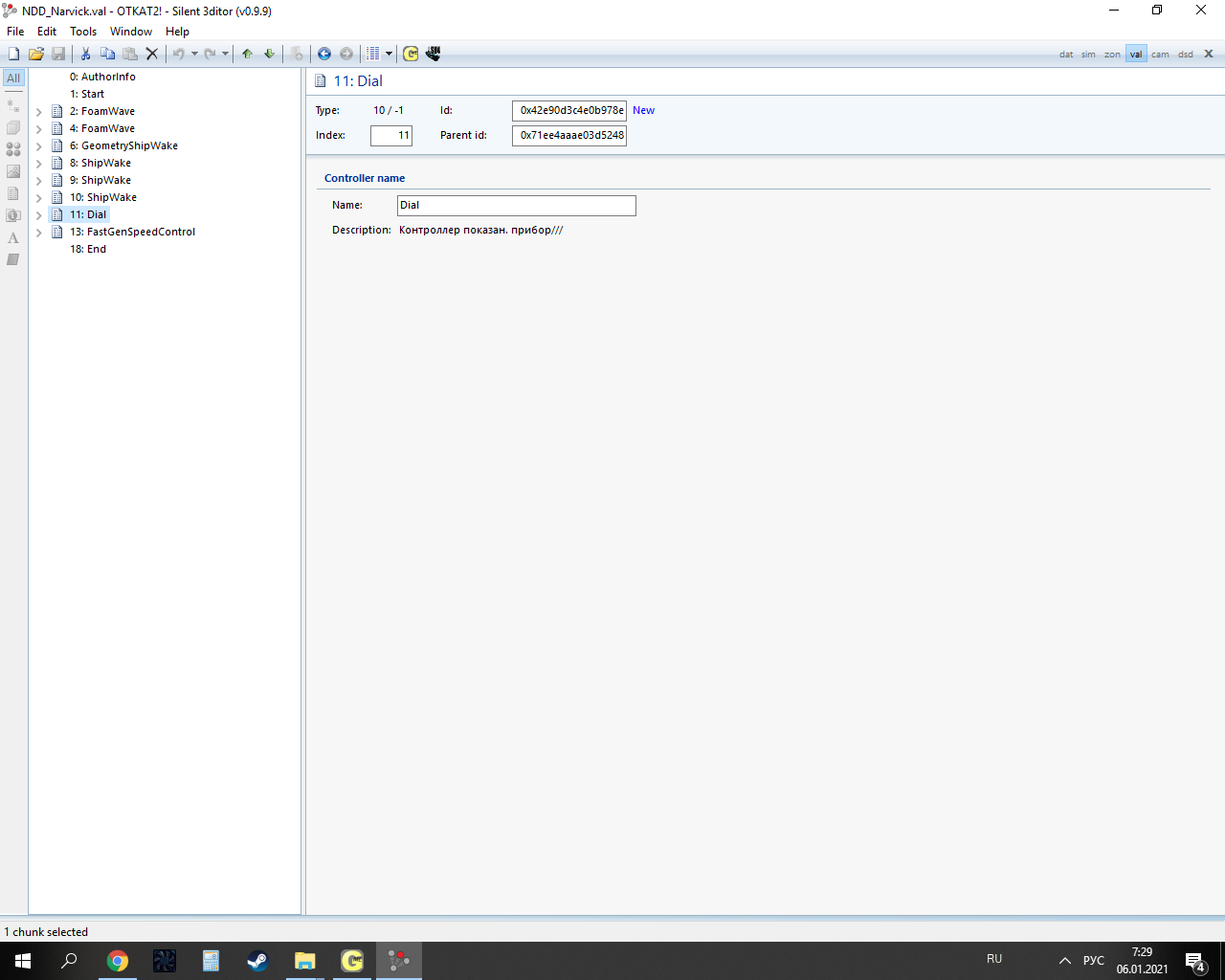Viewport: 1225px width, 980px height.
Task: Expand the 6: GeometryShipWake node
Action: click(39, 146)
